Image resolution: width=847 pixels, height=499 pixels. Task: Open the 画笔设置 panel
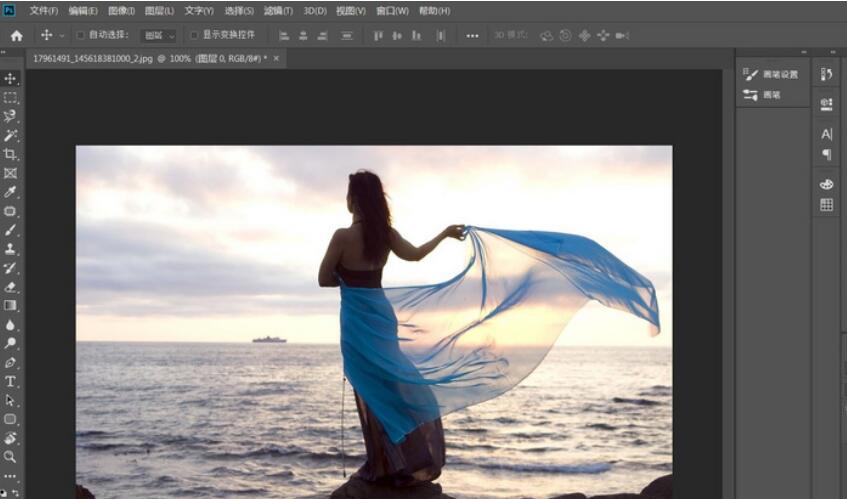[x=771, y=74]
